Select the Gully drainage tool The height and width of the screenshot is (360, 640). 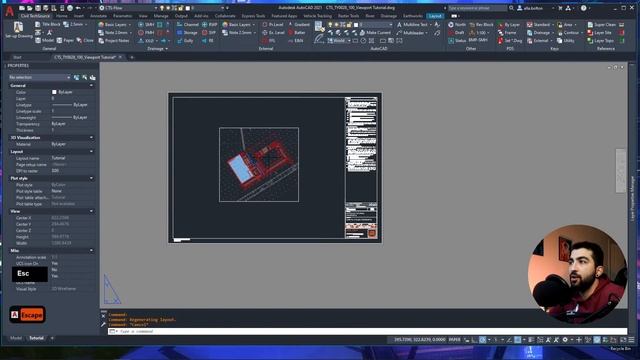point(185,40)
